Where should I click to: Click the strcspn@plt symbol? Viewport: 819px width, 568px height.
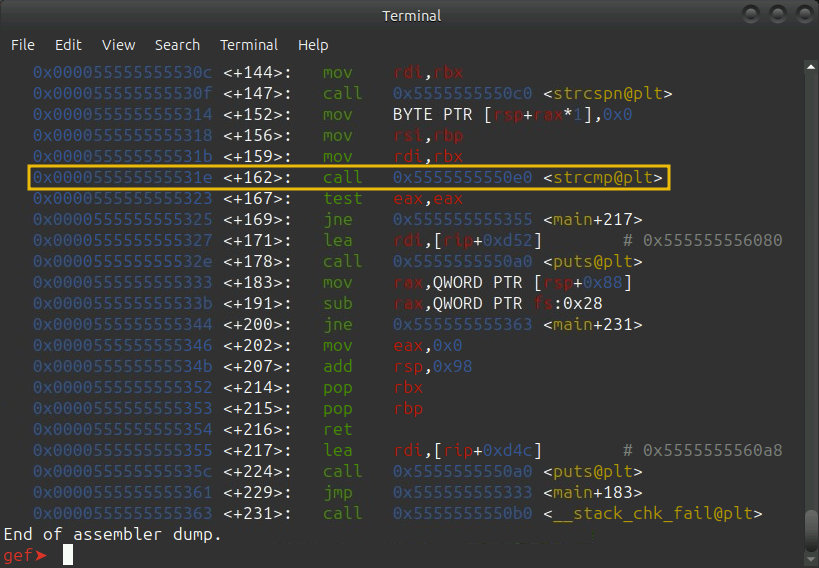pyautogui.click(x=608, y=93)
